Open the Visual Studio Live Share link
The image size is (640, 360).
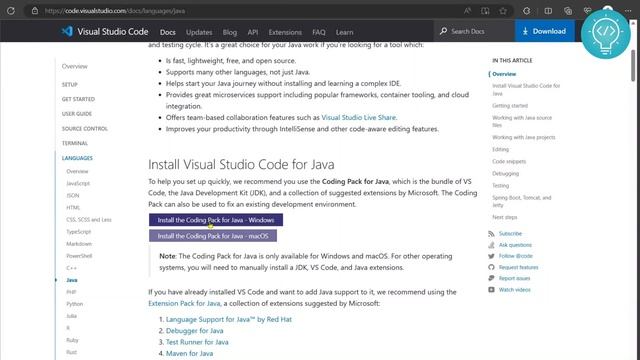(x=358, y=118)
